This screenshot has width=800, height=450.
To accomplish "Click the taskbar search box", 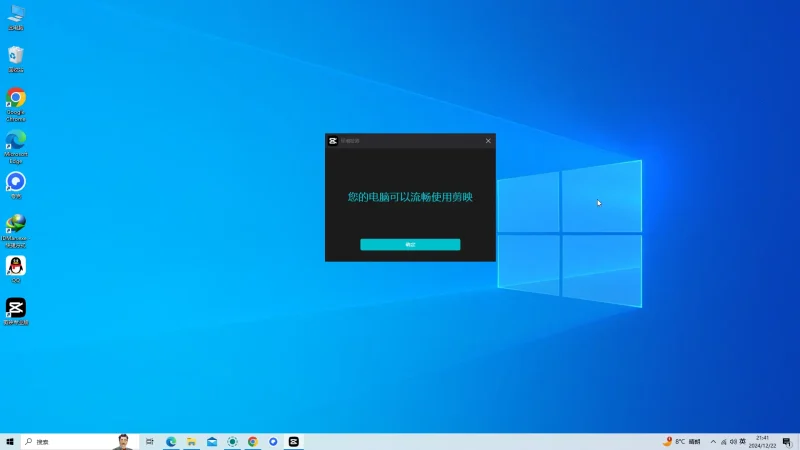I will 70,441.
